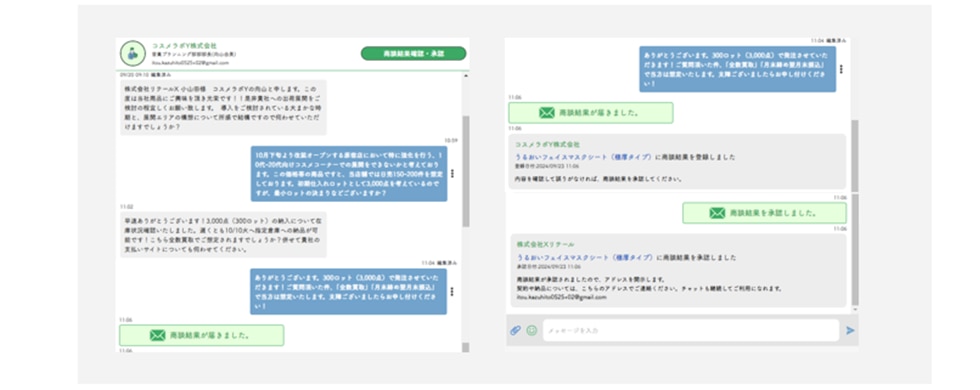The image size is (980, 390).
Task: Click 株式会社Xリテール heading in approved card
Action: (545, 244)
